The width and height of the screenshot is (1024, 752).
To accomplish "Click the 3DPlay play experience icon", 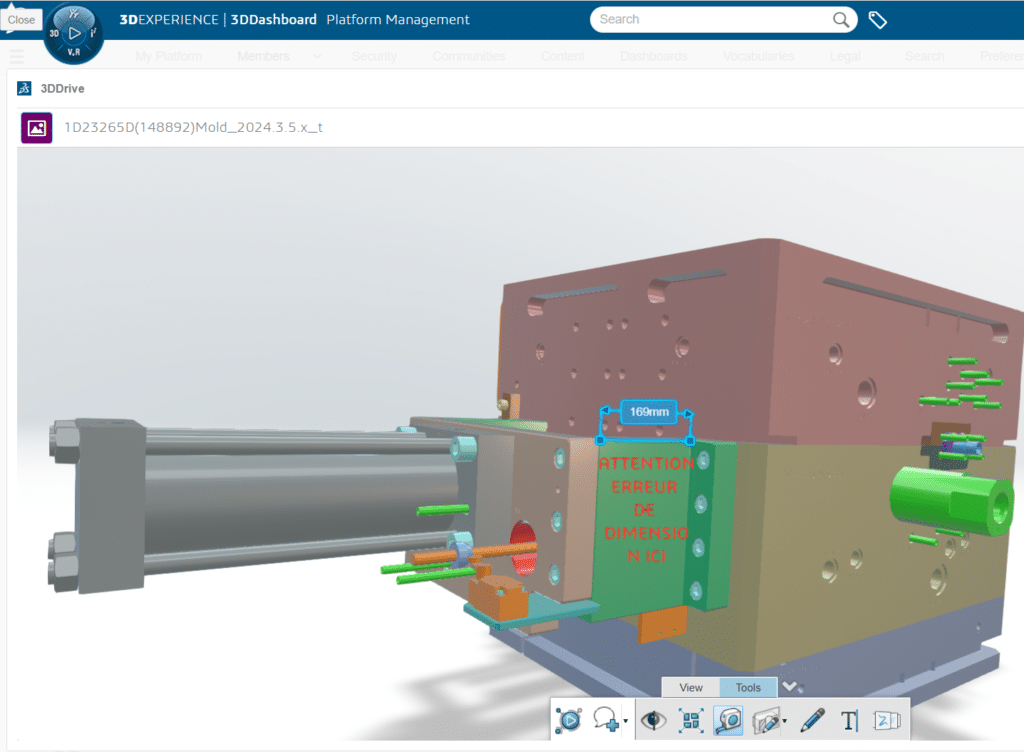I will (569, 720).
